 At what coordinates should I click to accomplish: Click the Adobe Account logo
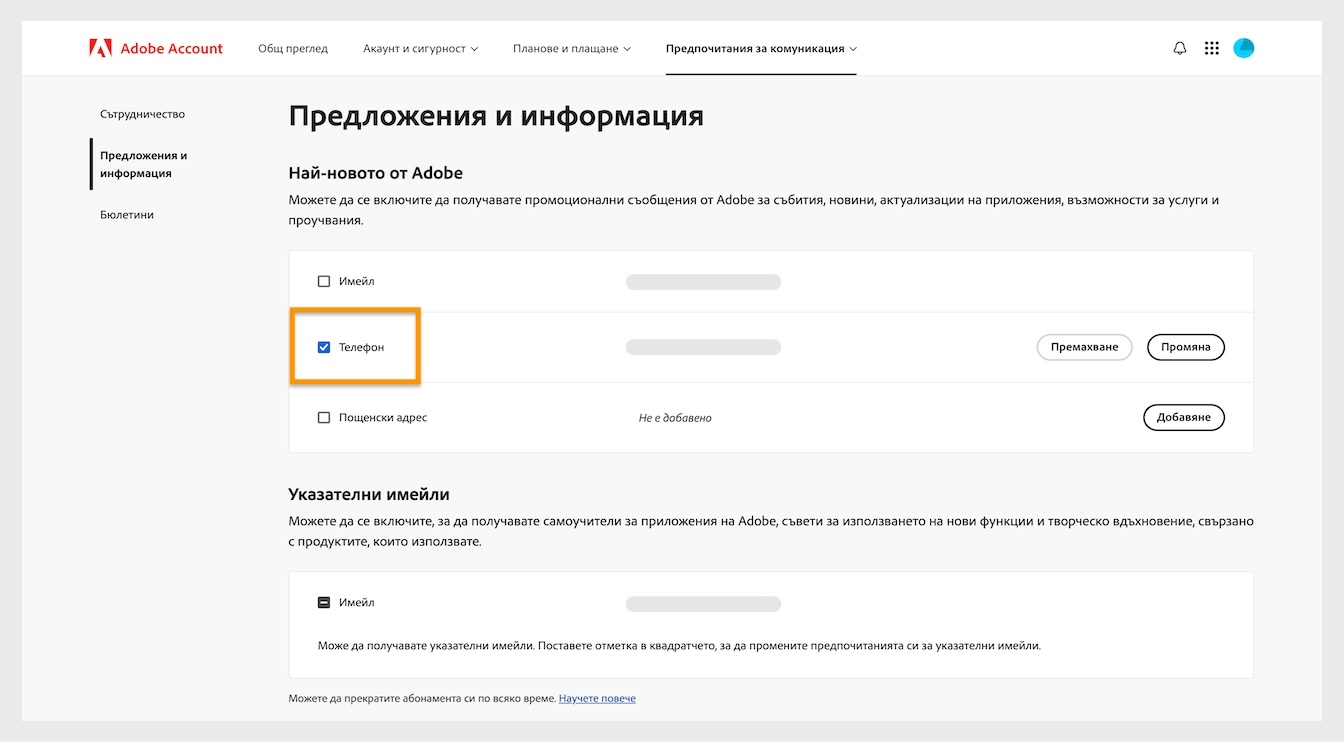coord(155,47)
